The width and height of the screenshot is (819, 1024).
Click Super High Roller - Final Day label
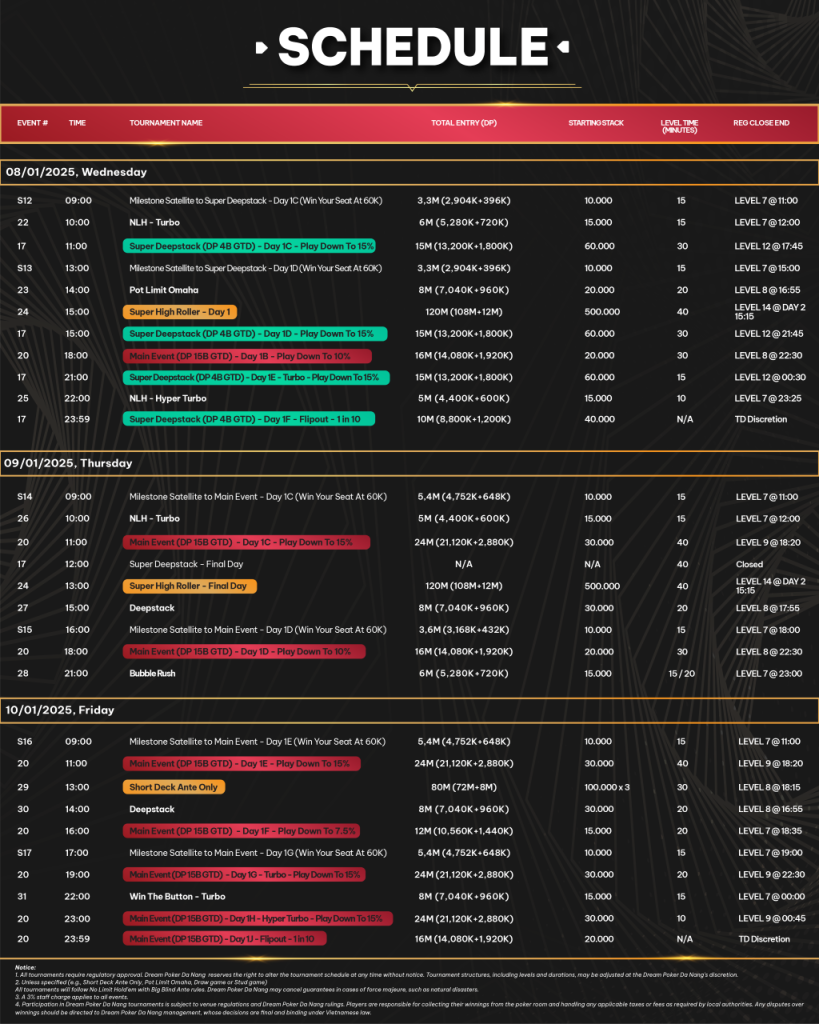click(188, 586)
